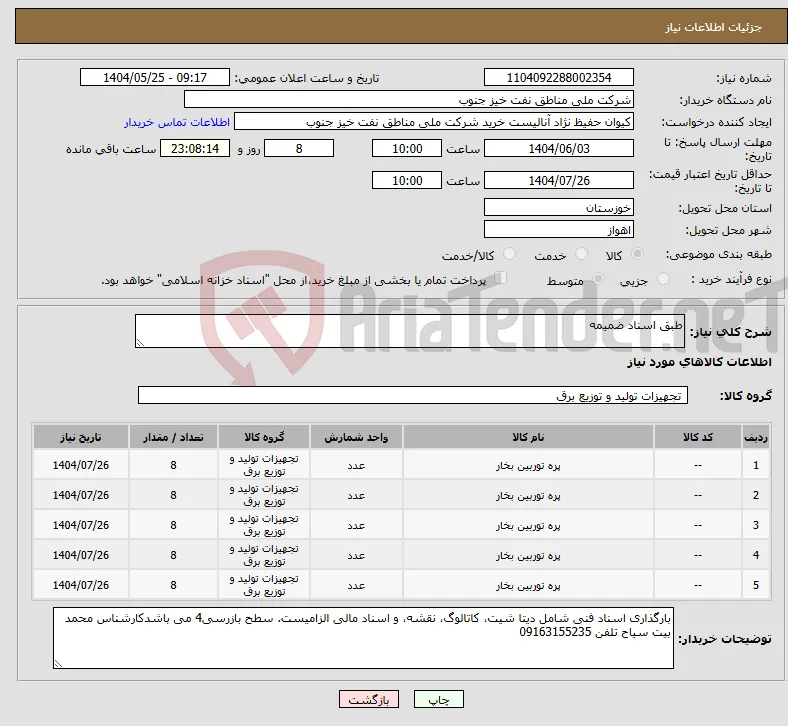Click the تعداد / مقدار column header
The image size is (788, 726).
173,437
